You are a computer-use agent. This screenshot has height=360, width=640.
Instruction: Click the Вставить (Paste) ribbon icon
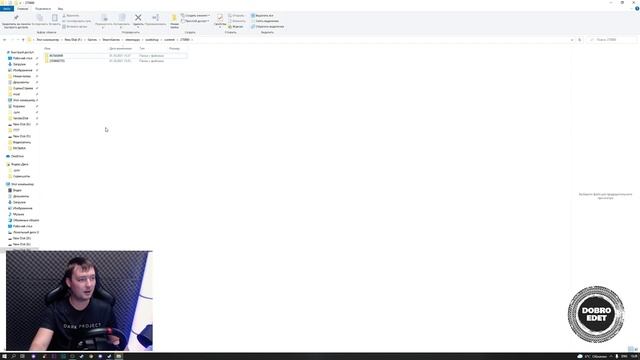55,18
